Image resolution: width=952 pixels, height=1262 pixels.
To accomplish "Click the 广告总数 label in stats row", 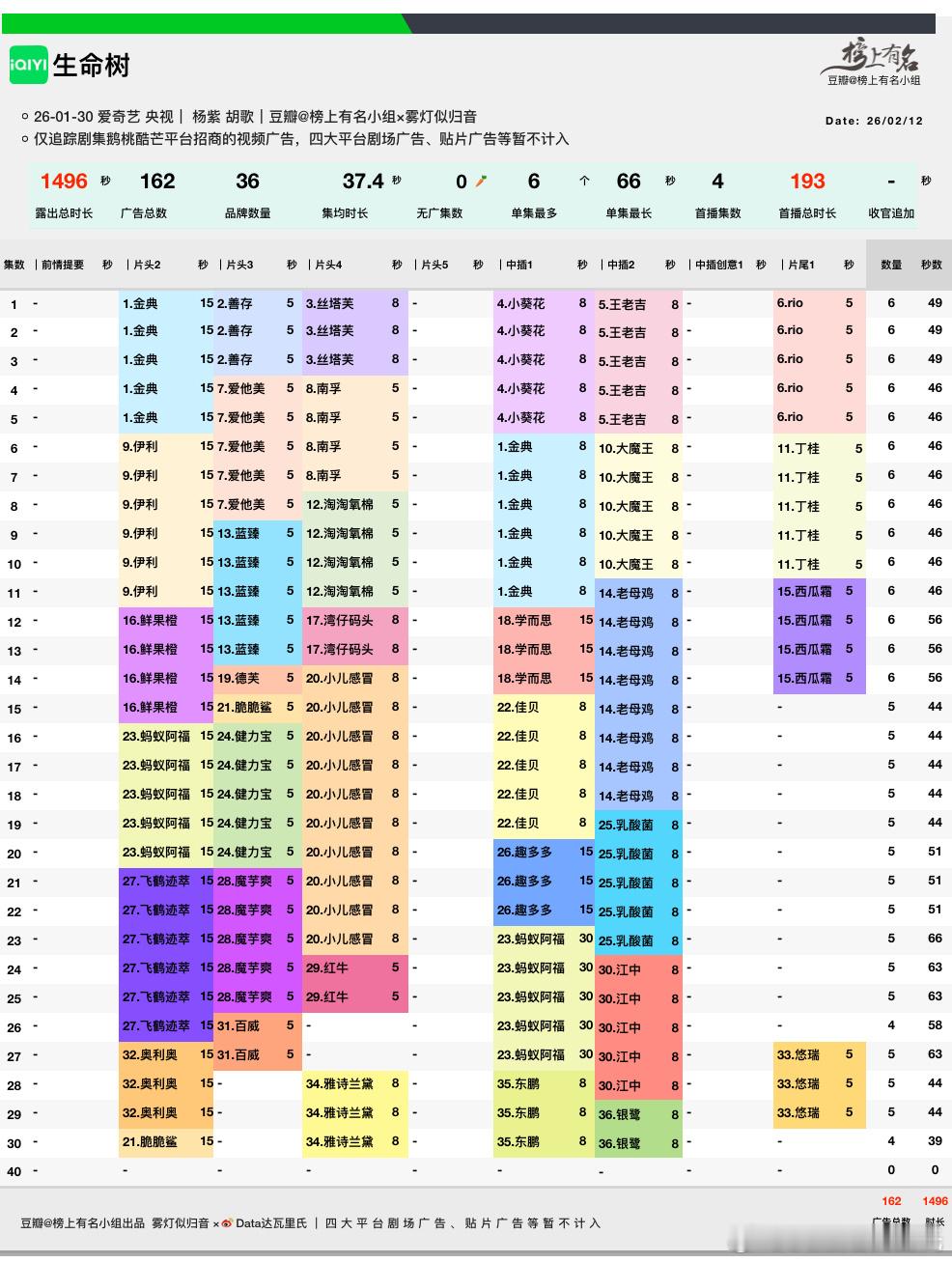I will coord(144,213).
